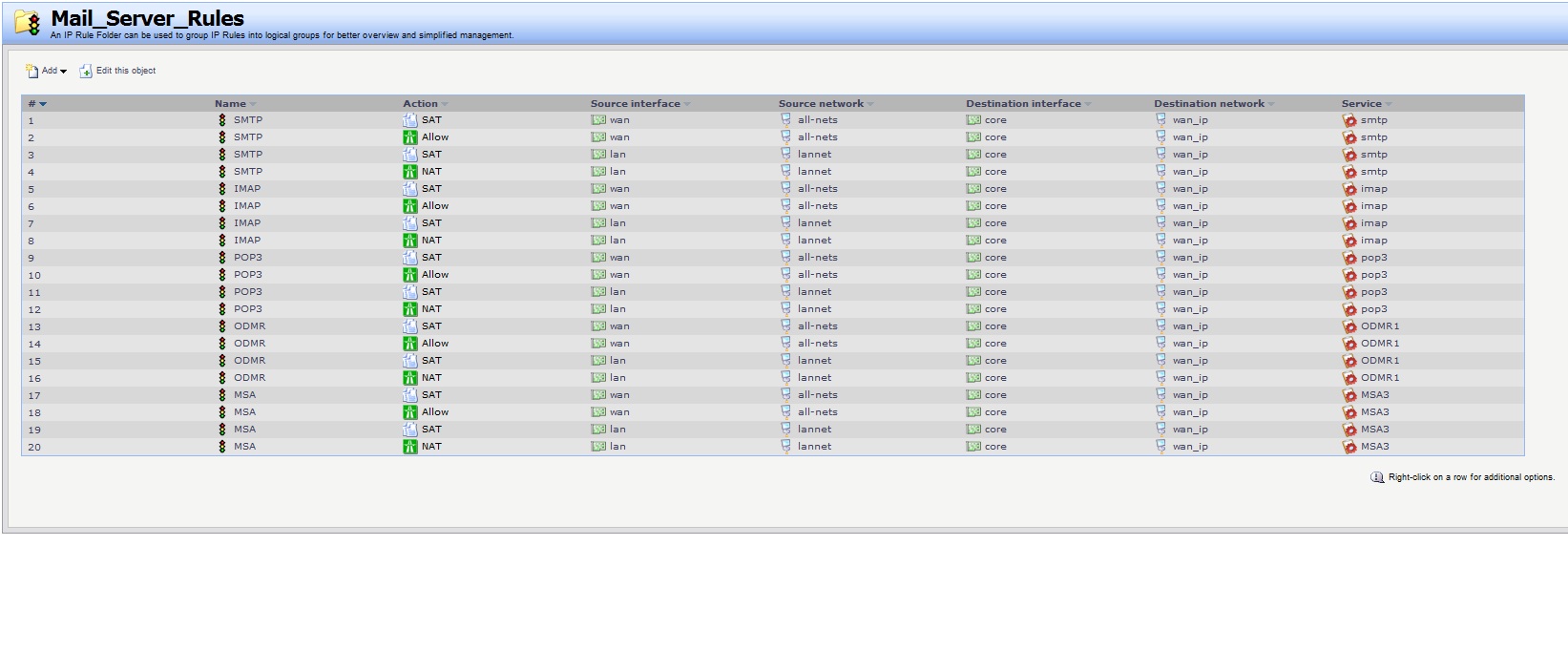Sort by the Service column header
Screen dimensions: 1568x651
click(x=1361, y=104)
